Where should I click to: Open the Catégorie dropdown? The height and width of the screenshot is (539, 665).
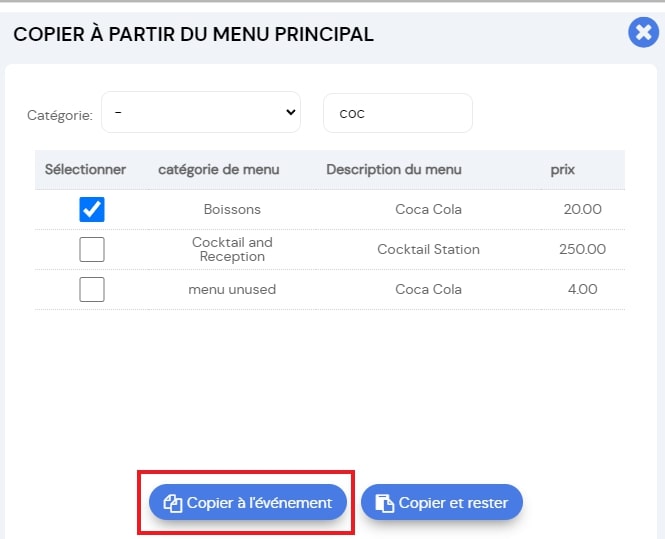tap(201, 112)
